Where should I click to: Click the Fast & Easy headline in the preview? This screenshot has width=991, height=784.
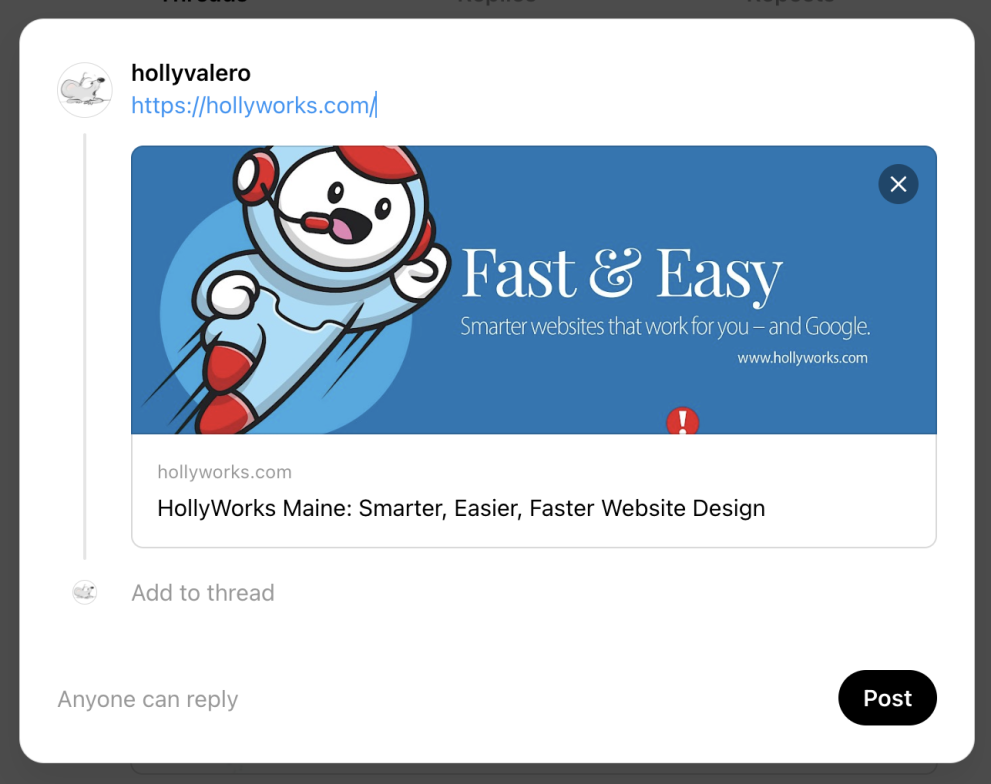point(621,273)
